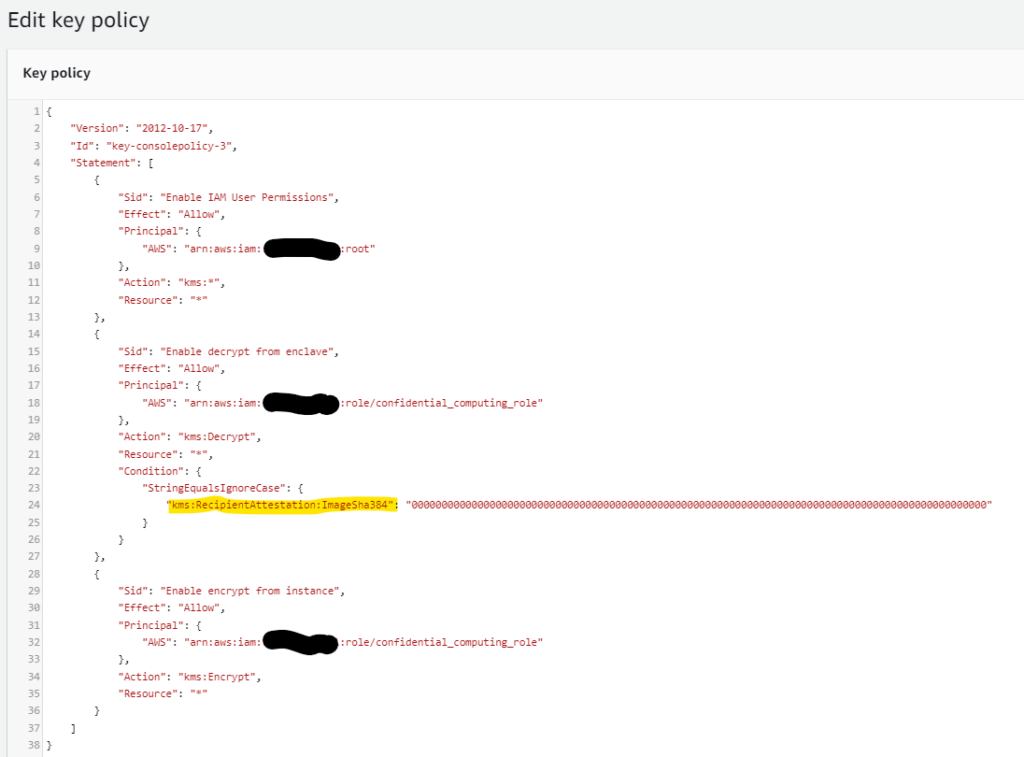This screenshot has height=757, width=1024.
Task: Click line number 1 in the gutter
Action: (36, 111)
